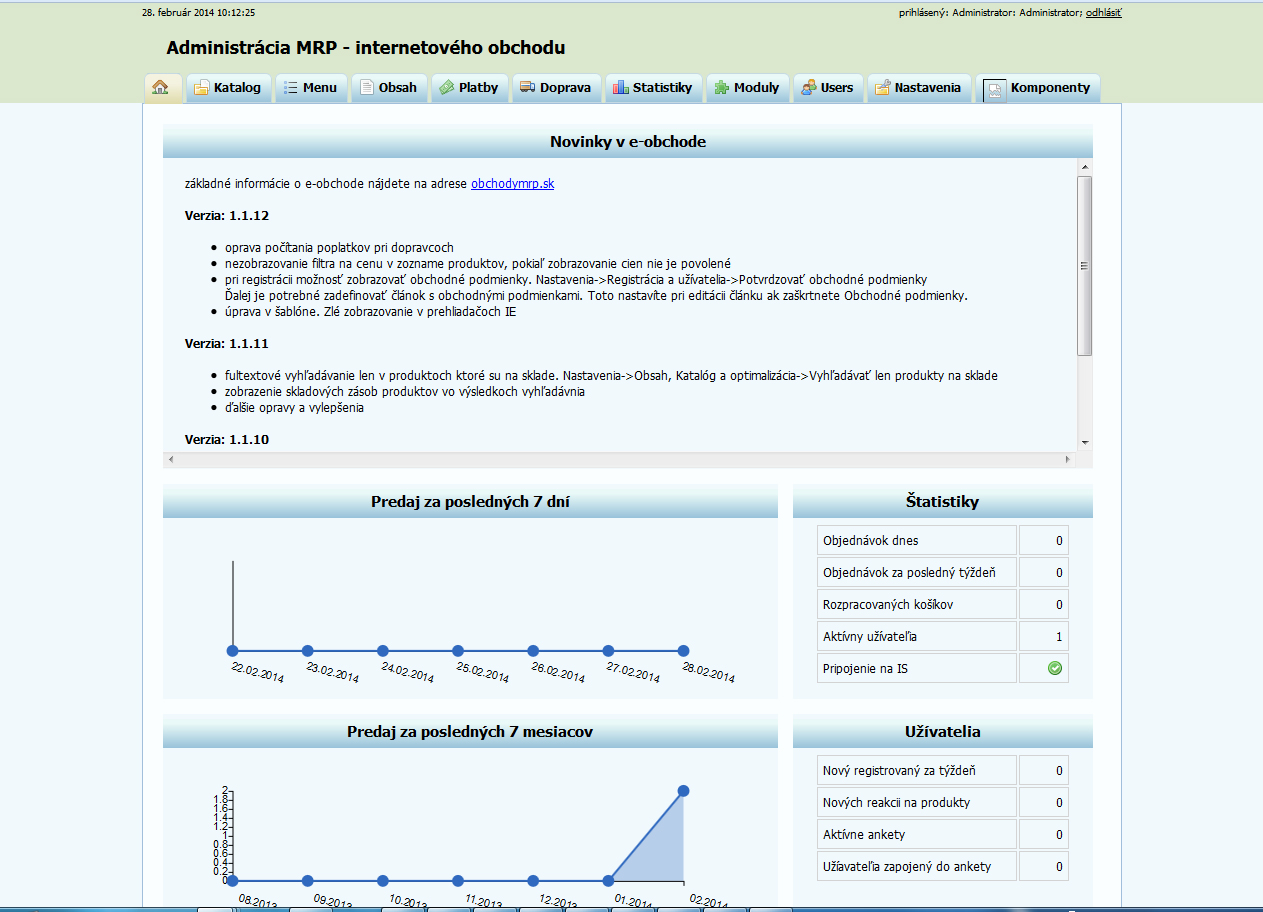Select the Users tab
Viewport: 1263px width, 912px height.
coord(828,88)
